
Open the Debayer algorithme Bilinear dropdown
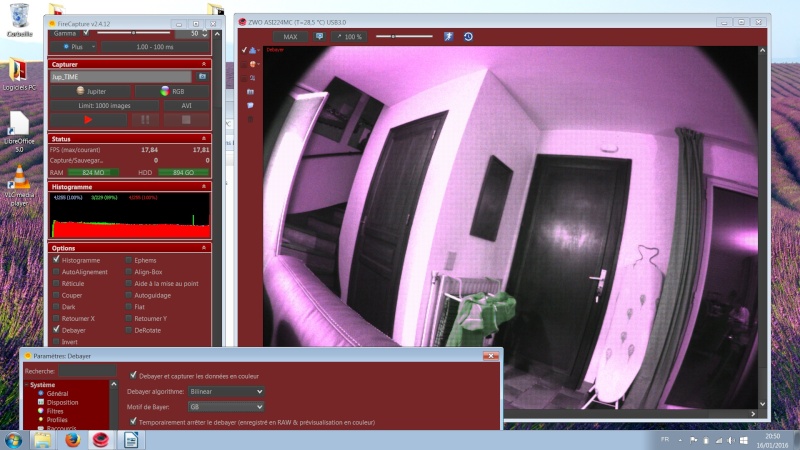pos(226,391)
